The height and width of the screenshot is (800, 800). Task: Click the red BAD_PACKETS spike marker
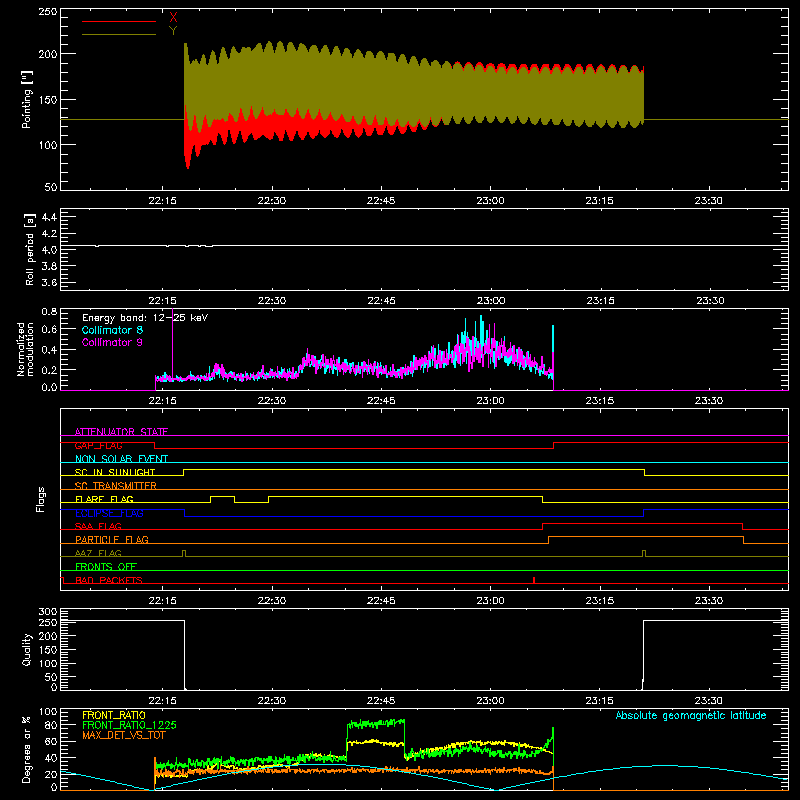tap(534, 580)
